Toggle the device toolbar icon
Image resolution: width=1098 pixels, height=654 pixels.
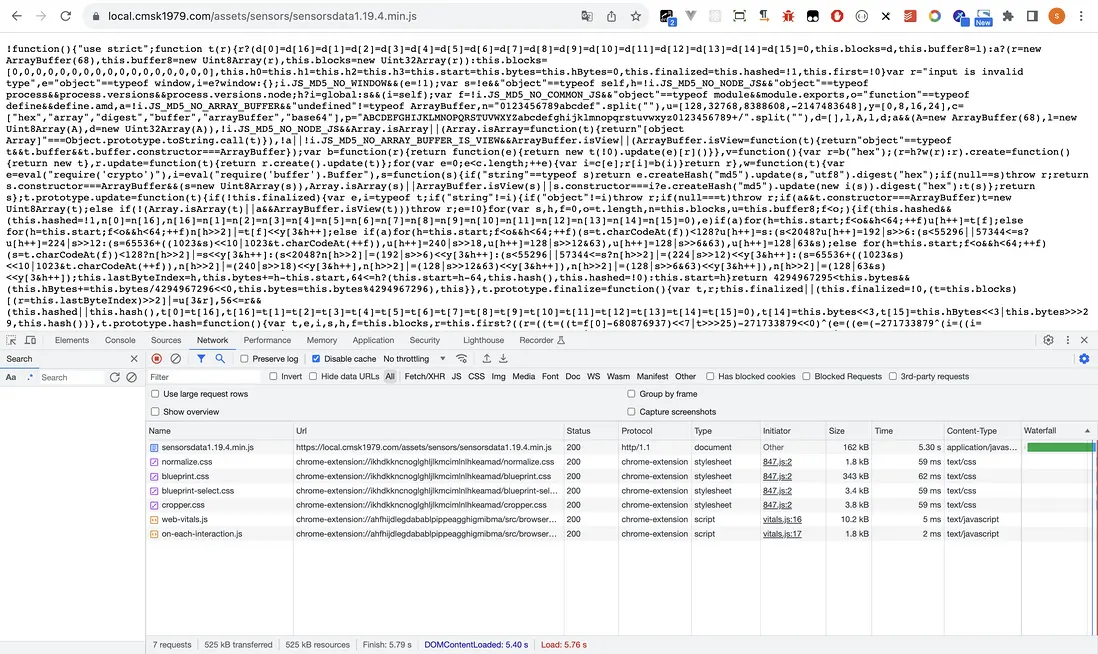point(30,340)
